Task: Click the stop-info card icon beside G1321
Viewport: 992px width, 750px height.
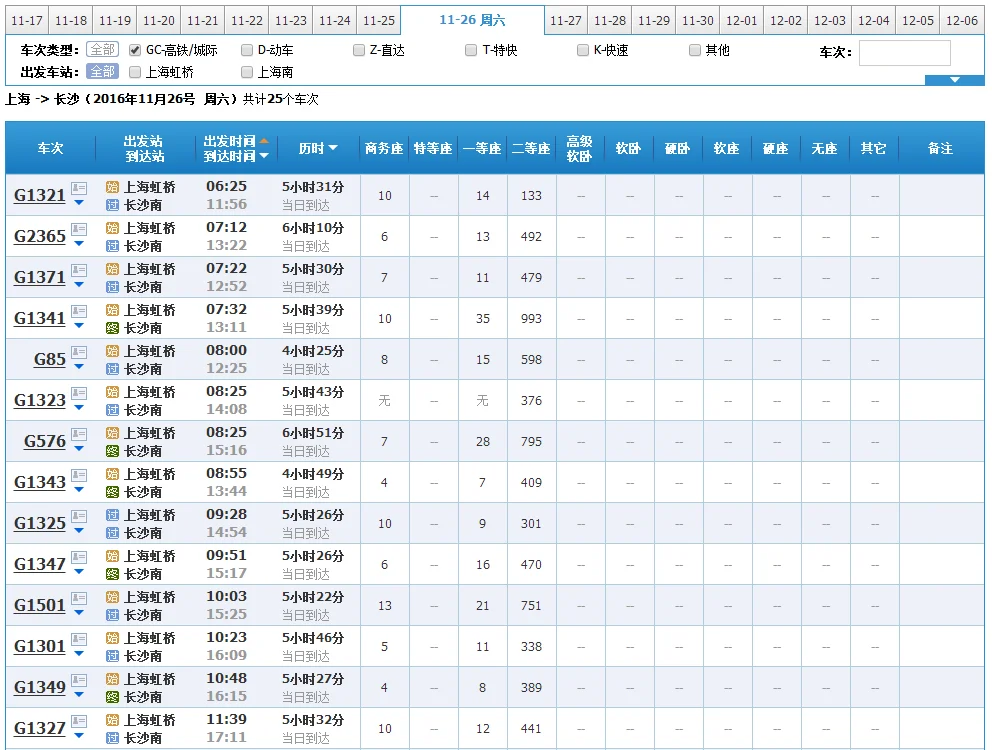Action: pyautogui.click(x=80, y=188)
